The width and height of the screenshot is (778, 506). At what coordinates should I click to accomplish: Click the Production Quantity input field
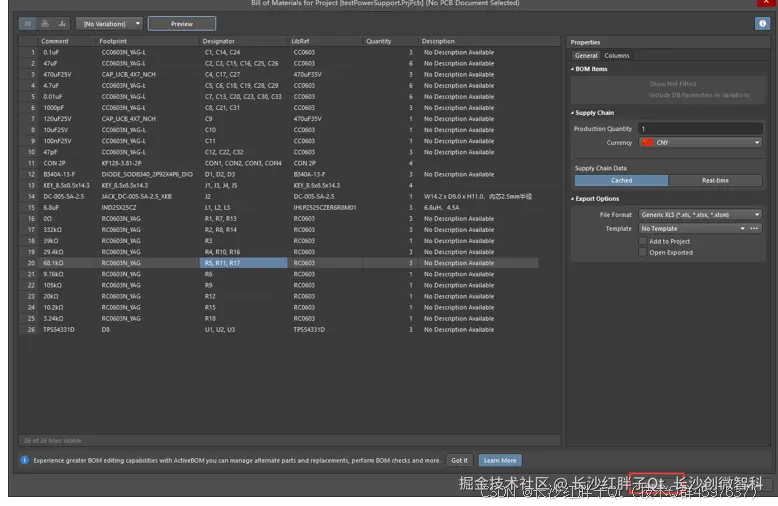[700, 128]
